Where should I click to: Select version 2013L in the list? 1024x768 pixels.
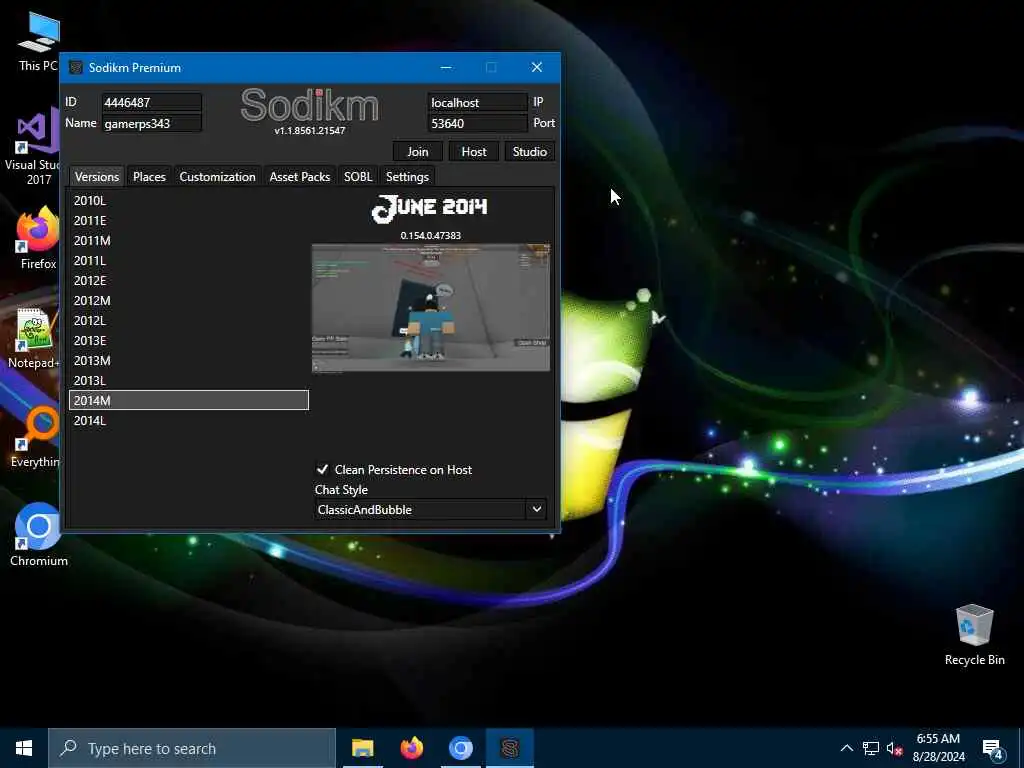coord(189,380)
